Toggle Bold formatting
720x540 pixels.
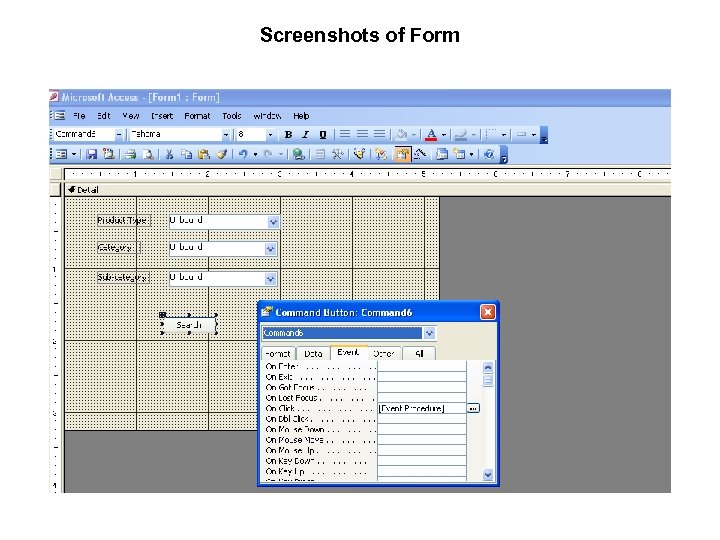[x=288, y=135]
